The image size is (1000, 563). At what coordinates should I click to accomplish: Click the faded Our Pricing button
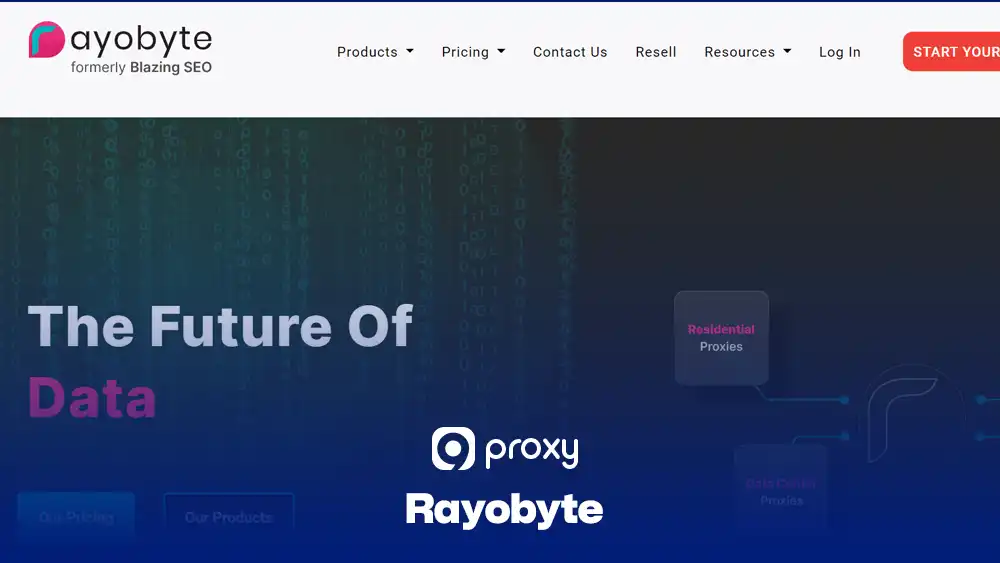[x=77, y=516]
